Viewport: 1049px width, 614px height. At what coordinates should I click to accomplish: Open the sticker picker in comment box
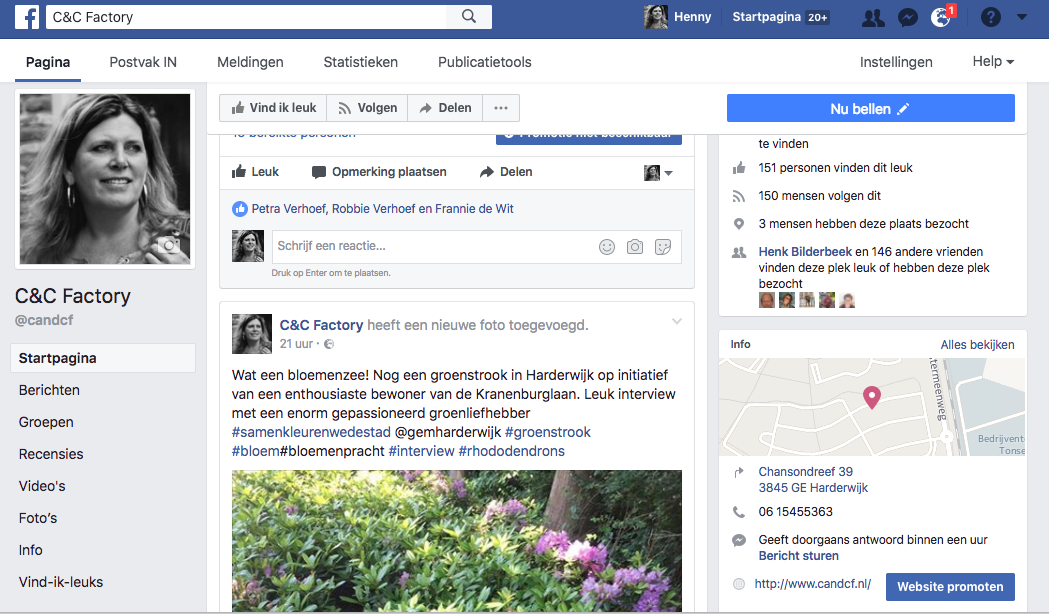pos(663,247)
